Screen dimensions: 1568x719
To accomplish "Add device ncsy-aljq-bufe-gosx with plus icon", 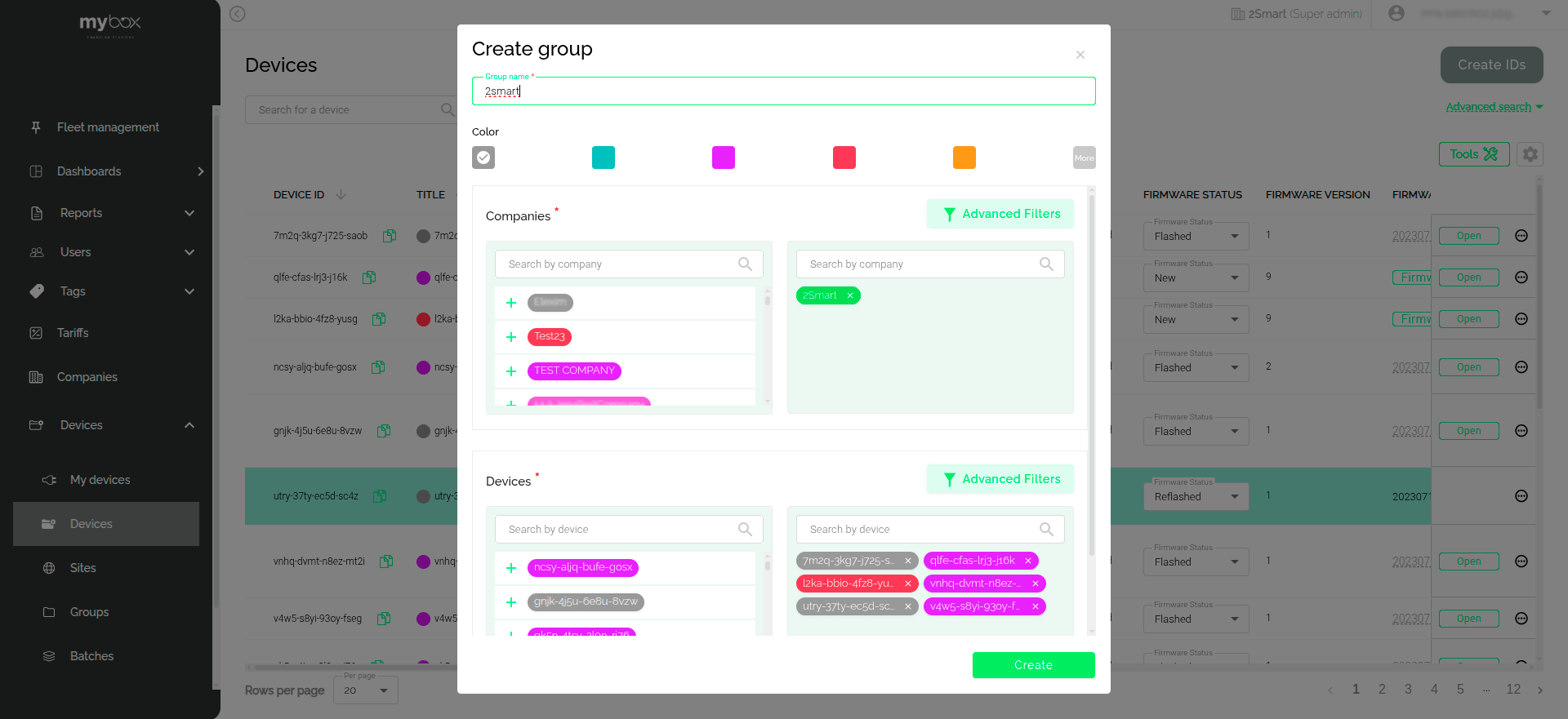I will (511, 568).
